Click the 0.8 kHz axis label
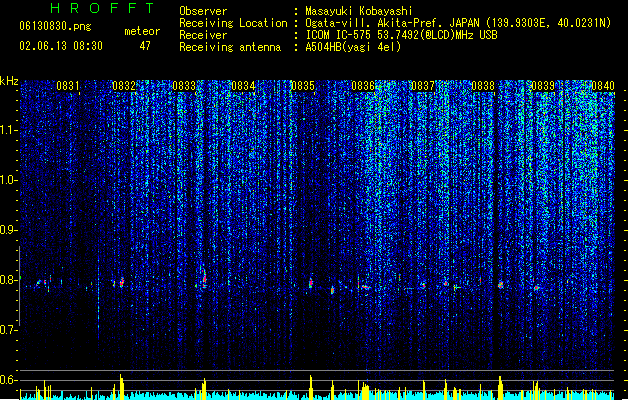Viewport: 629px width, 400px height. (x=9, y=280)
